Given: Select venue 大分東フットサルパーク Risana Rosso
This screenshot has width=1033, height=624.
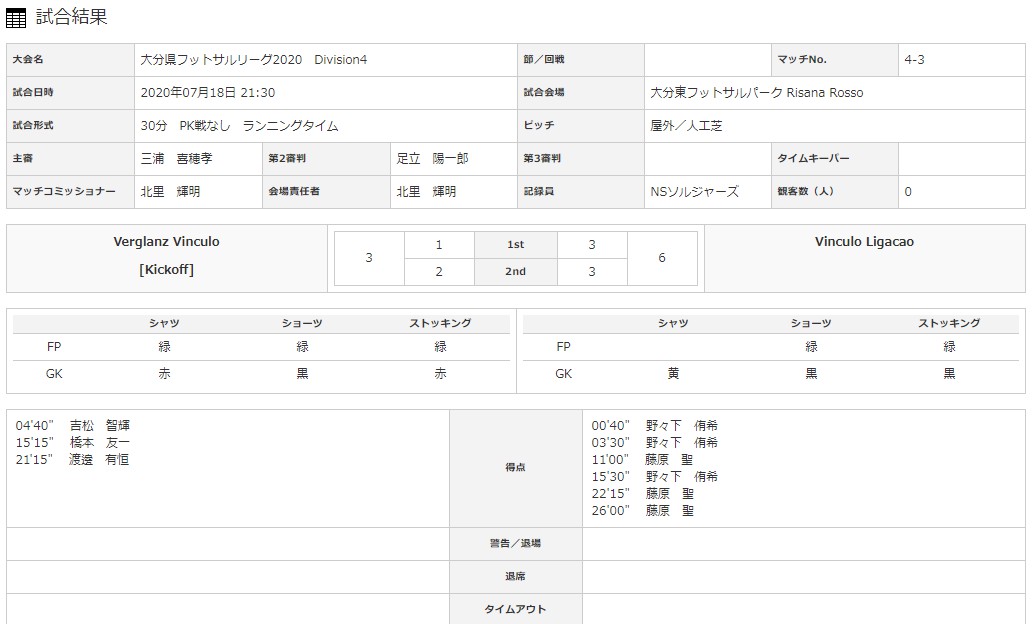Looking at the screenshot, I should tap(756, 93).
